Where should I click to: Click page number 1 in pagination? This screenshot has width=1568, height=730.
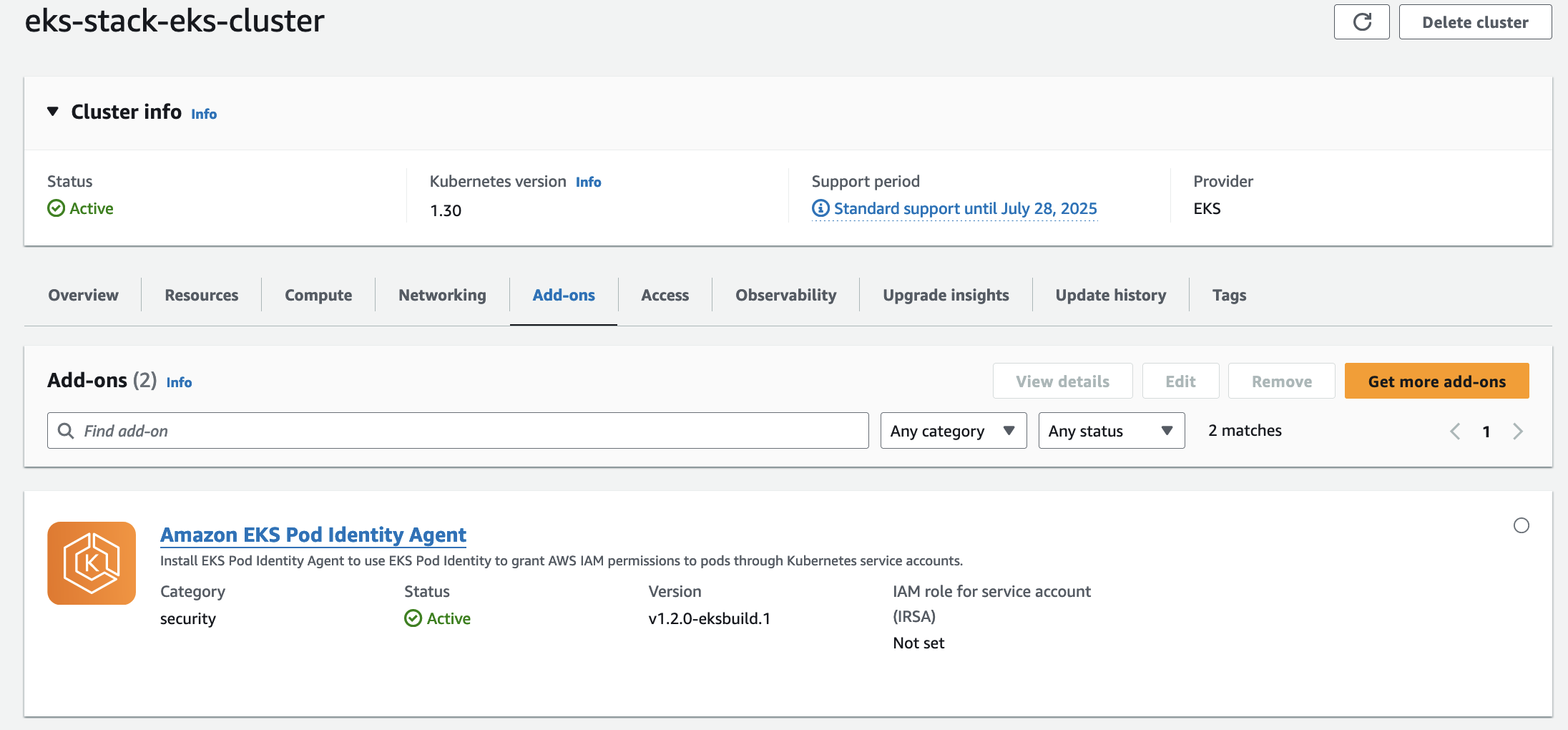(1486, 432)
